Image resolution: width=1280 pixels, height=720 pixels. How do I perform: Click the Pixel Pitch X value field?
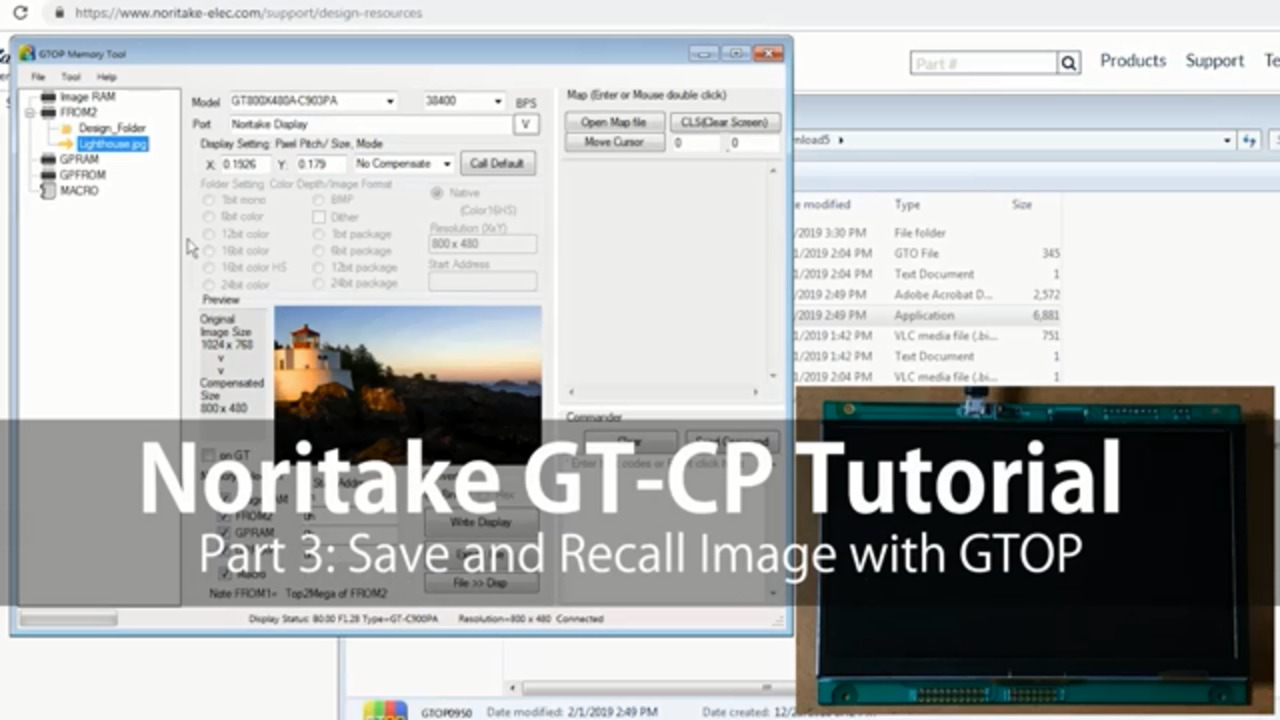point(244,164)
